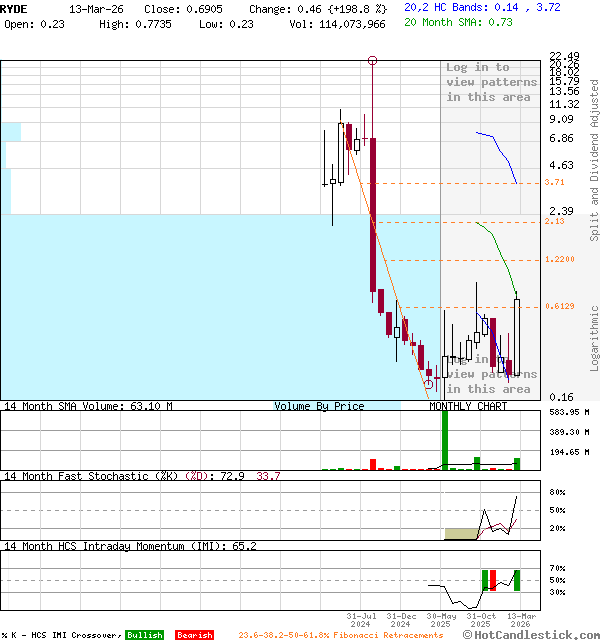The width and height of the screenshot is (600, 640).
Task: Click the shaded box in the stochastic panel
Action: tap(461, 534)
